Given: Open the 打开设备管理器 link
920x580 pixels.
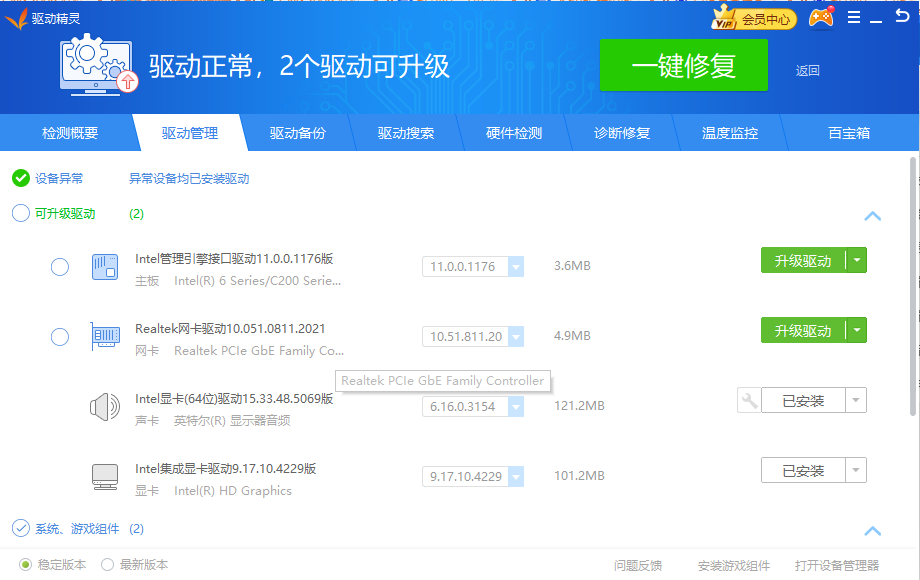Looking at the screenshot, I should click(836, 565).
